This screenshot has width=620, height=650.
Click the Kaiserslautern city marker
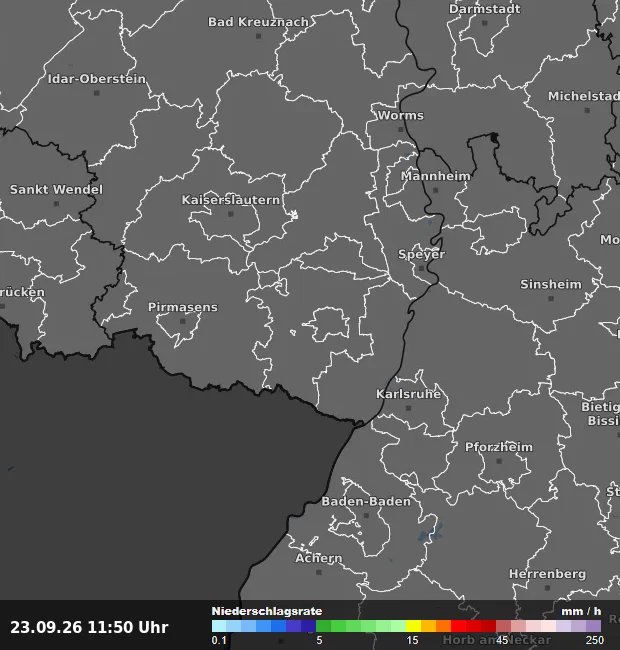tap(231, 214)
